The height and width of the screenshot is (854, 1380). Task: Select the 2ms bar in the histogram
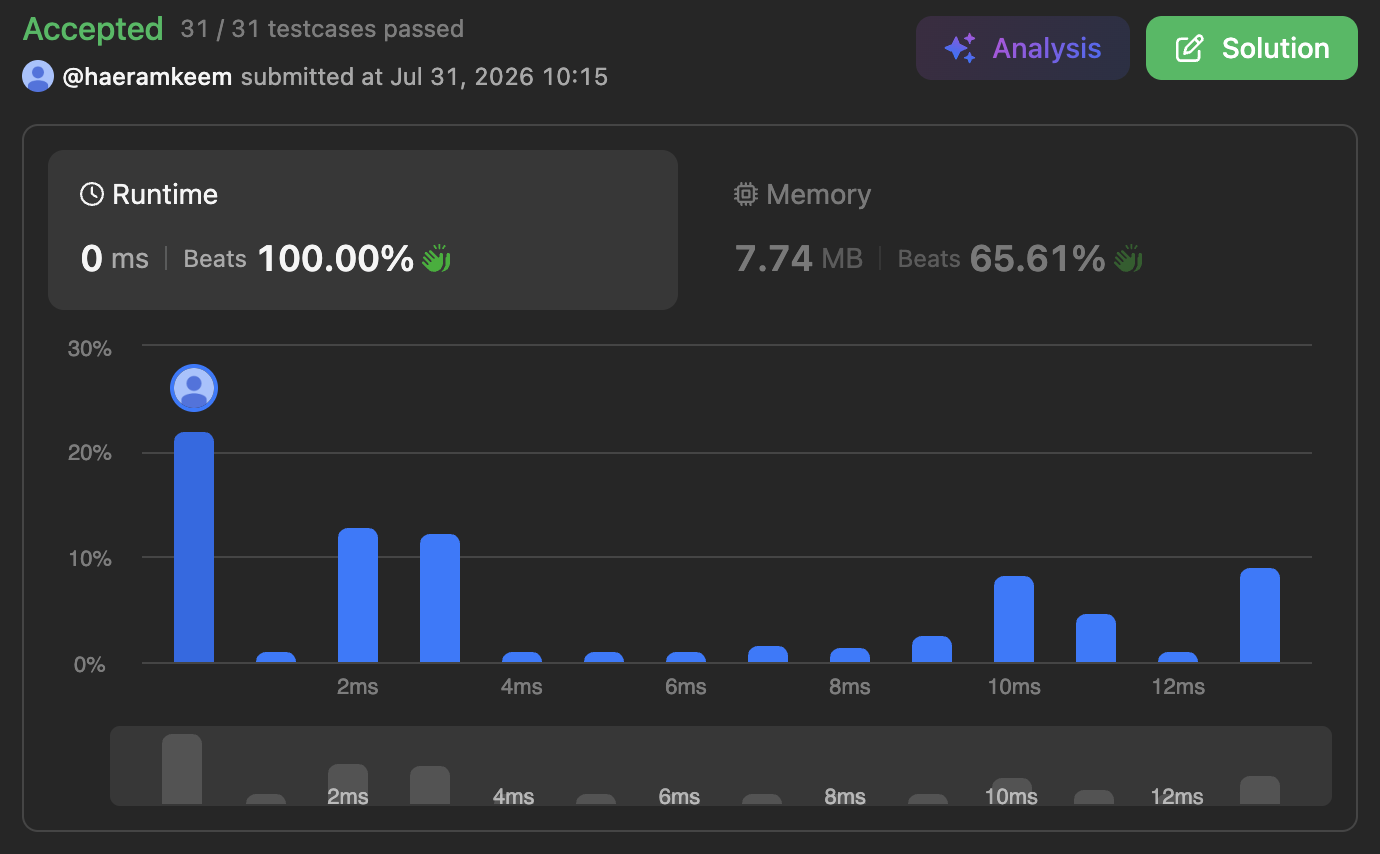click(x=358, y=595)
